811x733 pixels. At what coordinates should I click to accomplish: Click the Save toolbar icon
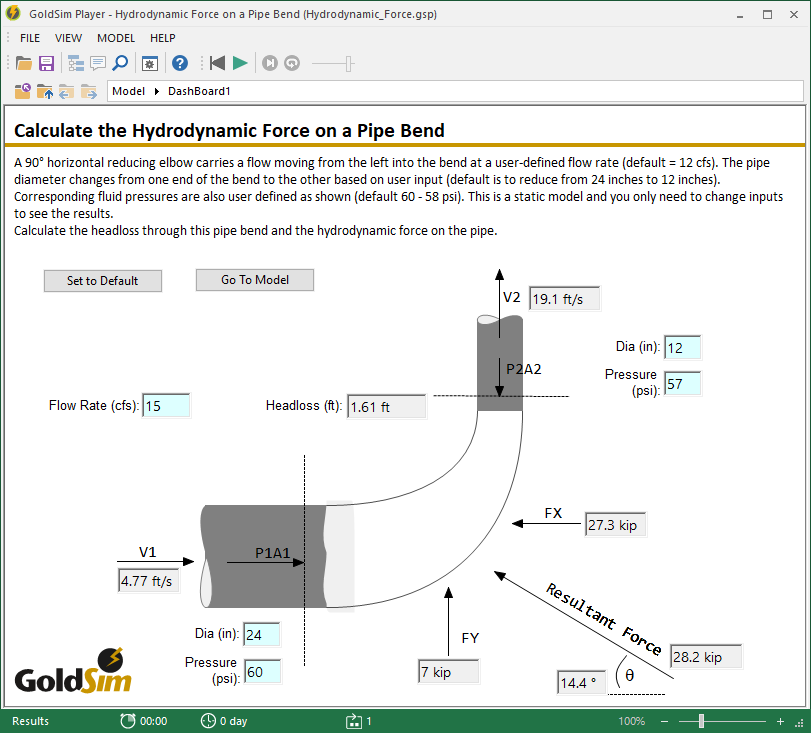point(46,63)
